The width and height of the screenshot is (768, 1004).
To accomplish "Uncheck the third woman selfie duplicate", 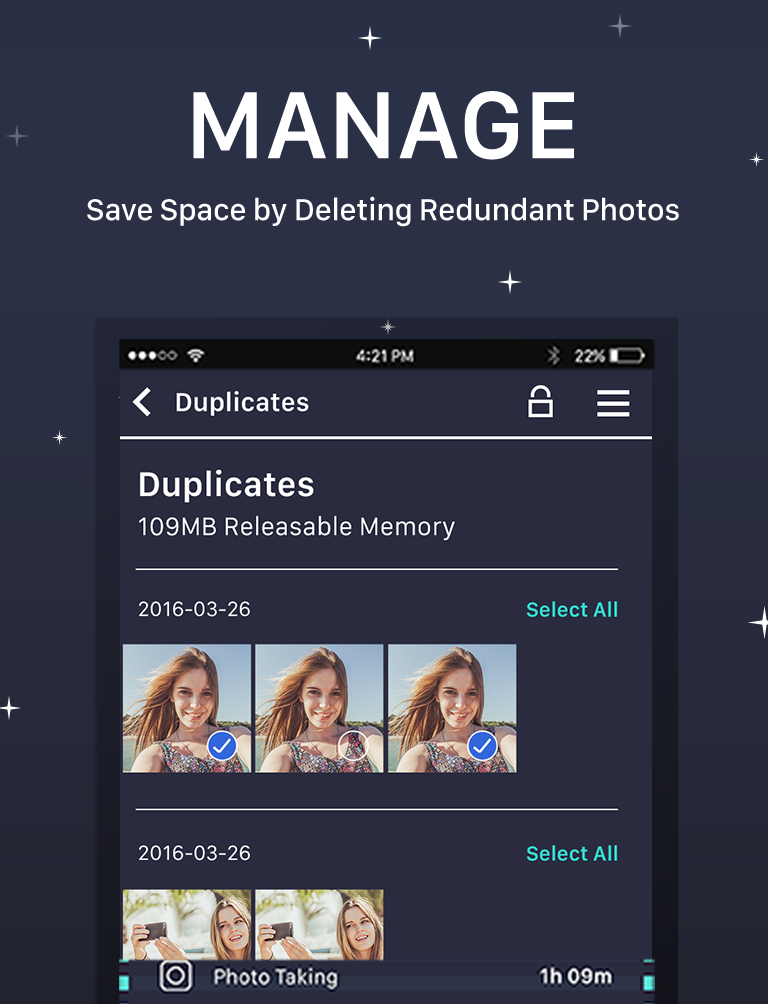I will point(483,746).
